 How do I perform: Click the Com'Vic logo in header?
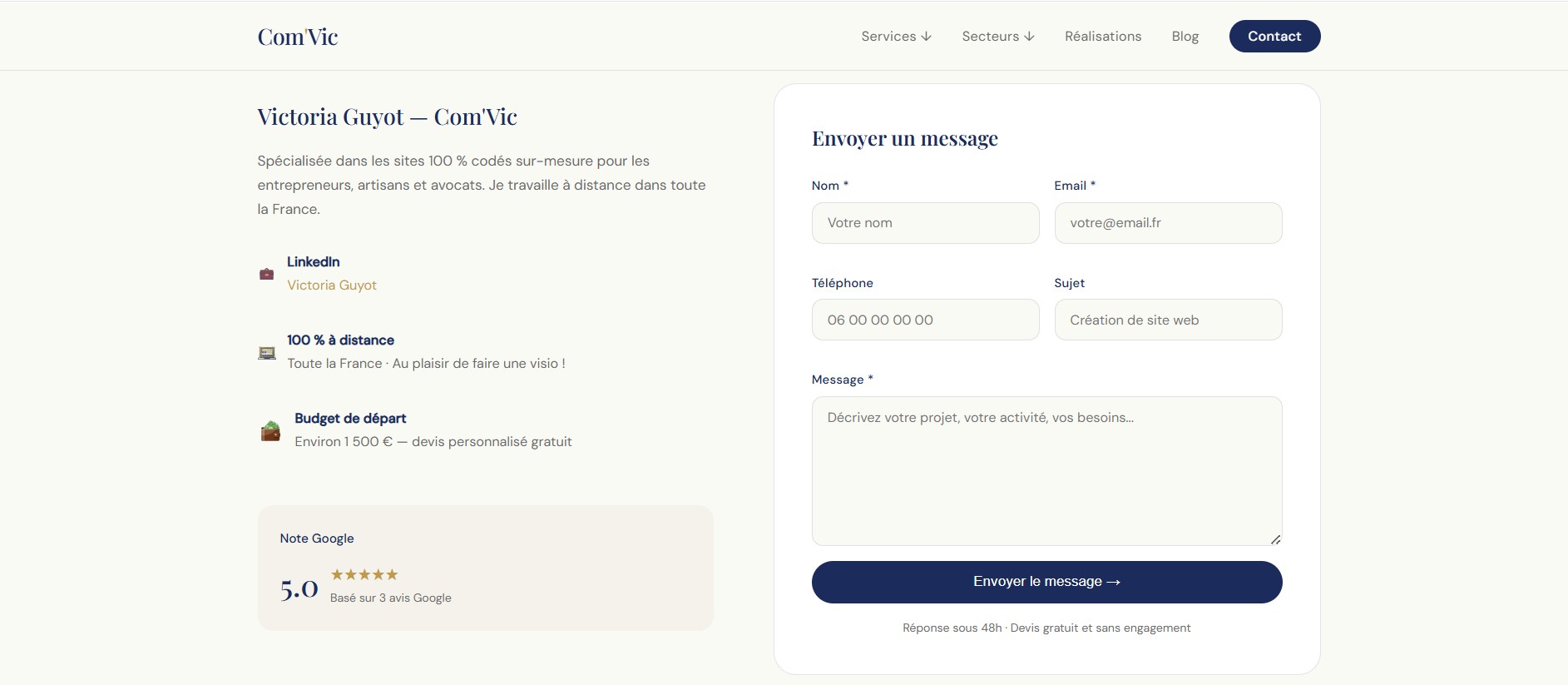297,37
